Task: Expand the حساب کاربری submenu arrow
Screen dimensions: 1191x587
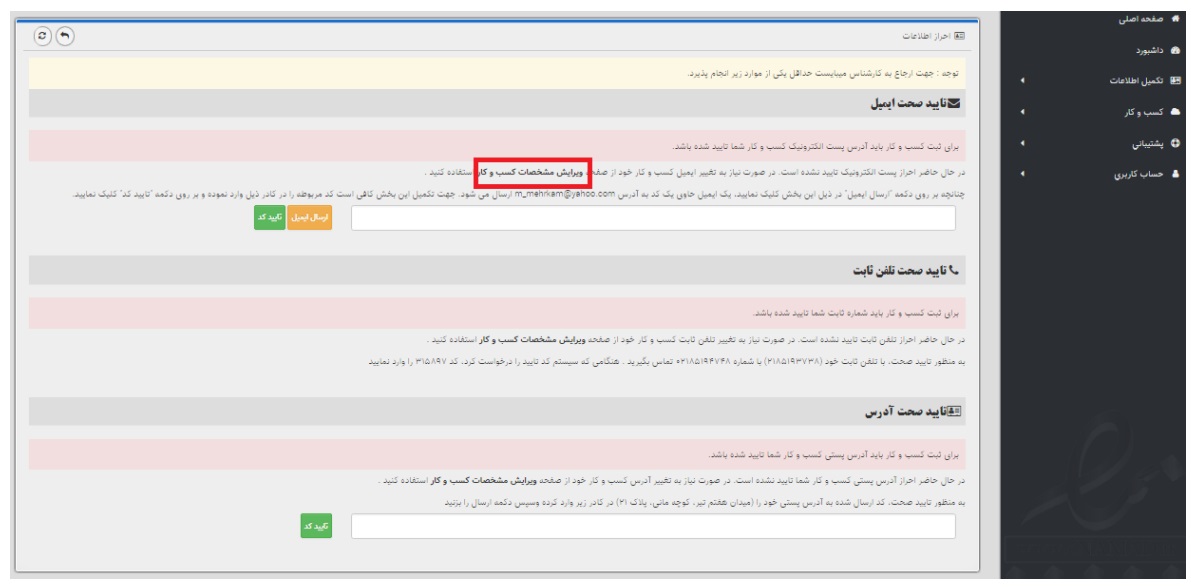Action: pos(1022,174)
